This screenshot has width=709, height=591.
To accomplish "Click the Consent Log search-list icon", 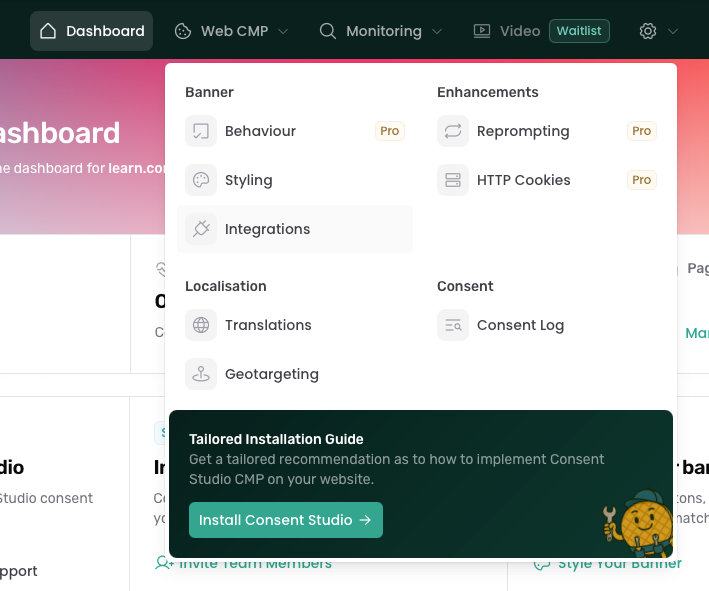I will 453,325.
